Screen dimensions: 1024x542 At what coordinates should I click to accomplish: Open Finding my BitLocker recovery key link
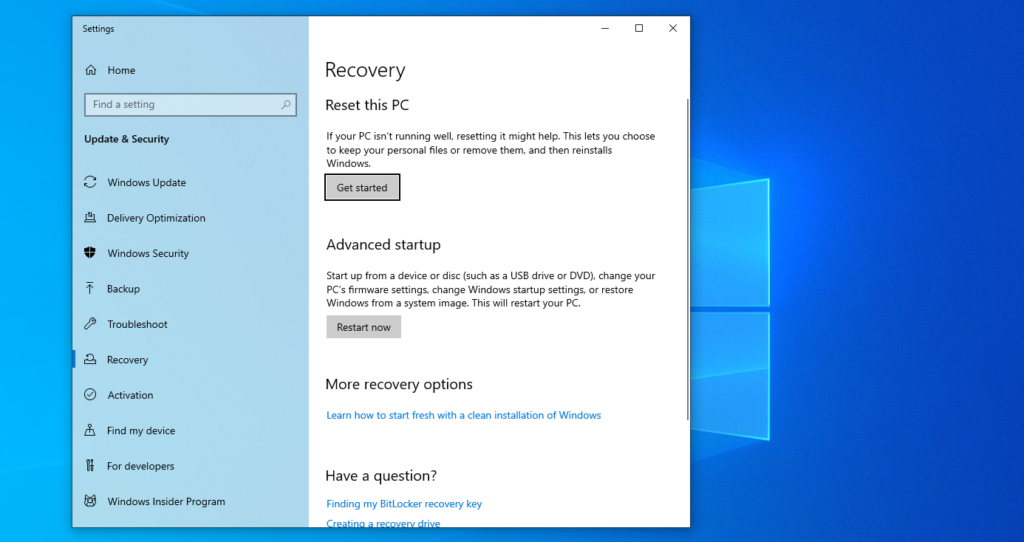404,504
